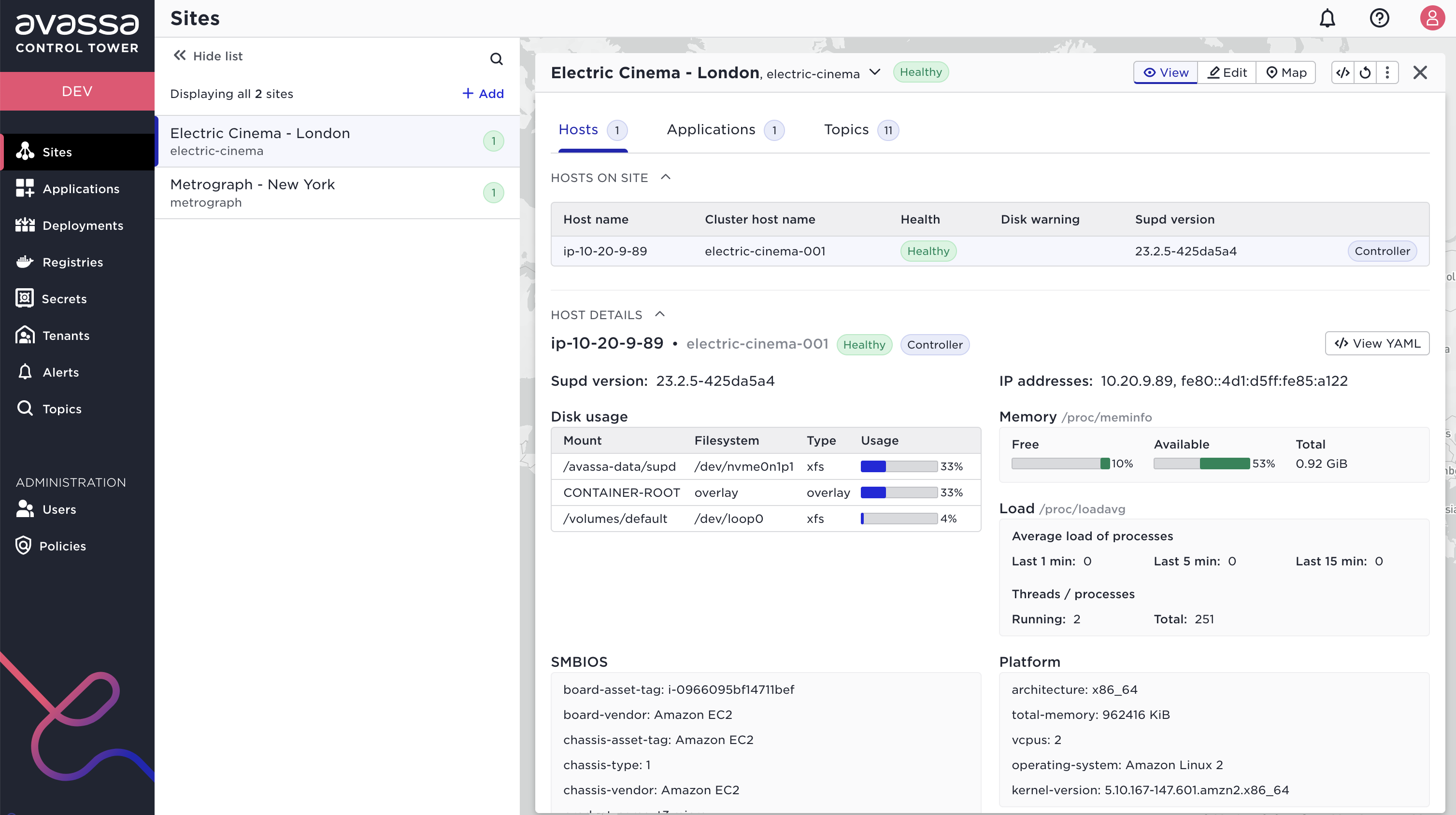Open the user profile avatar
The width and height of the screenshot is (1456, 815).
click(x=1432, y=19)
